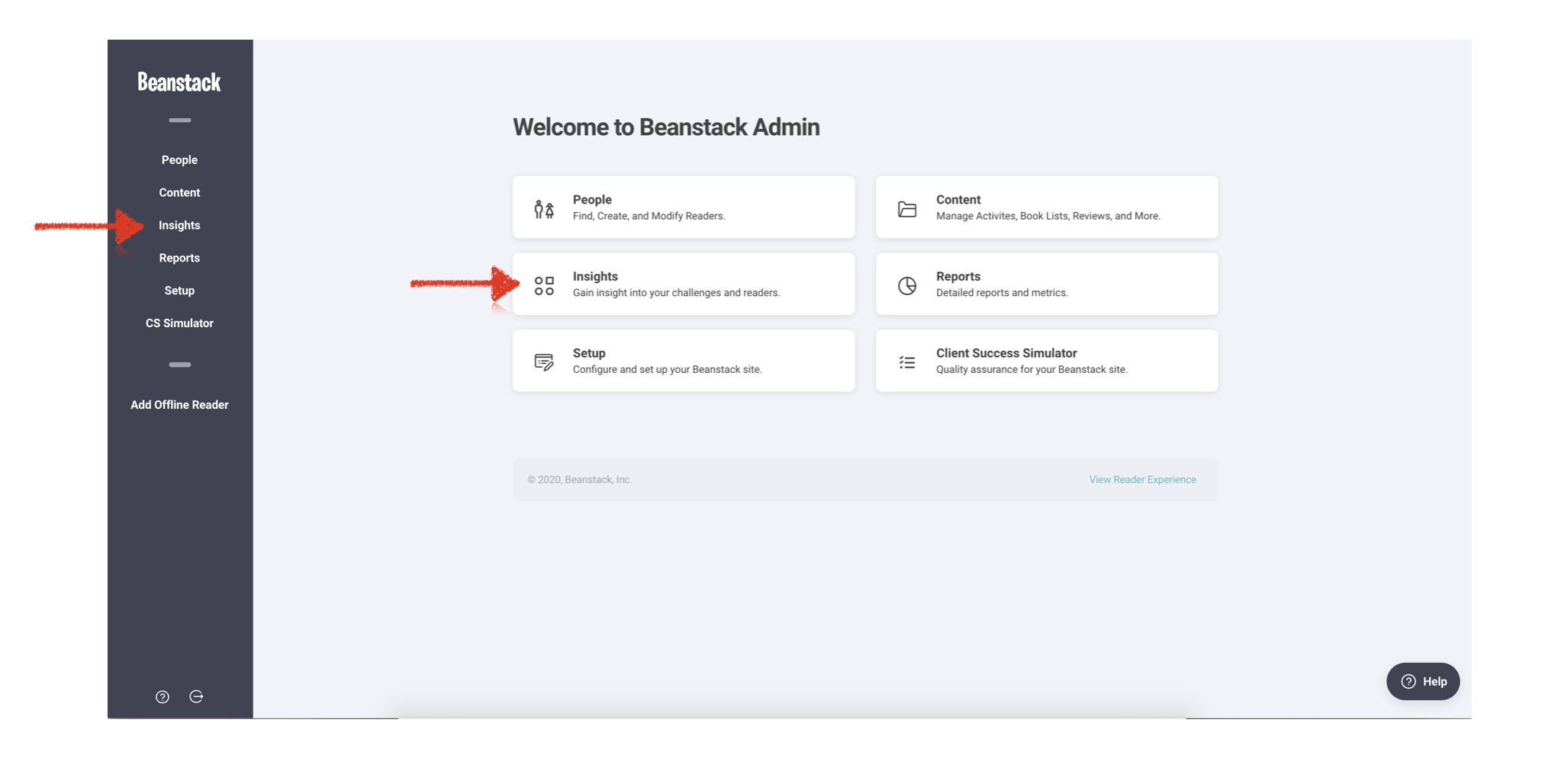The width and height of the screenshot is (1561, 784).
Task: Open People in the sidebar menu
Action: [179, 160]
